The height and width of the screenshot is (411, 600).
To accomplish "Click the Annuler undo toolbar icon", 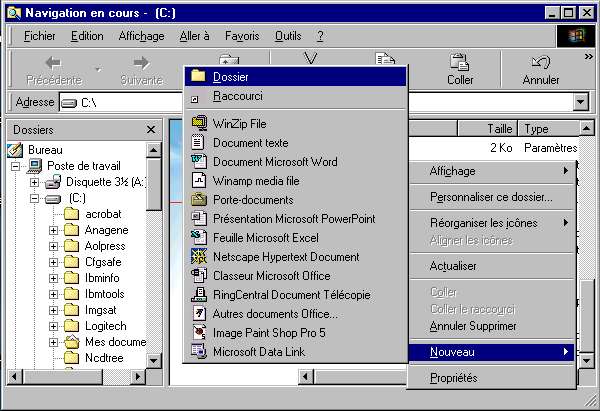I will point(541,62).
